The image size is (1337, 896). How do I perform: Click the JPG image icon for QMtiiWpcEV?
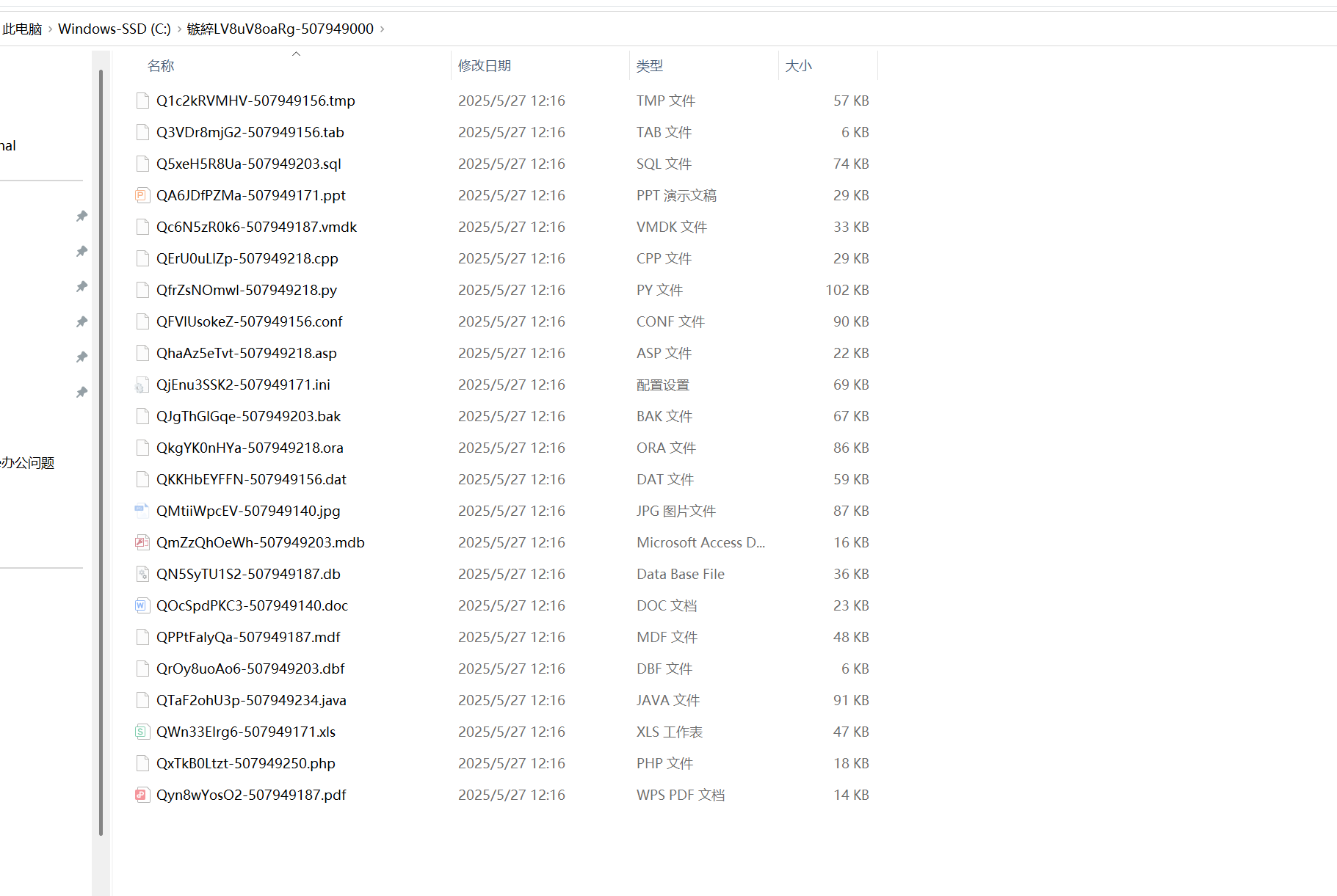tap(142, 511)
